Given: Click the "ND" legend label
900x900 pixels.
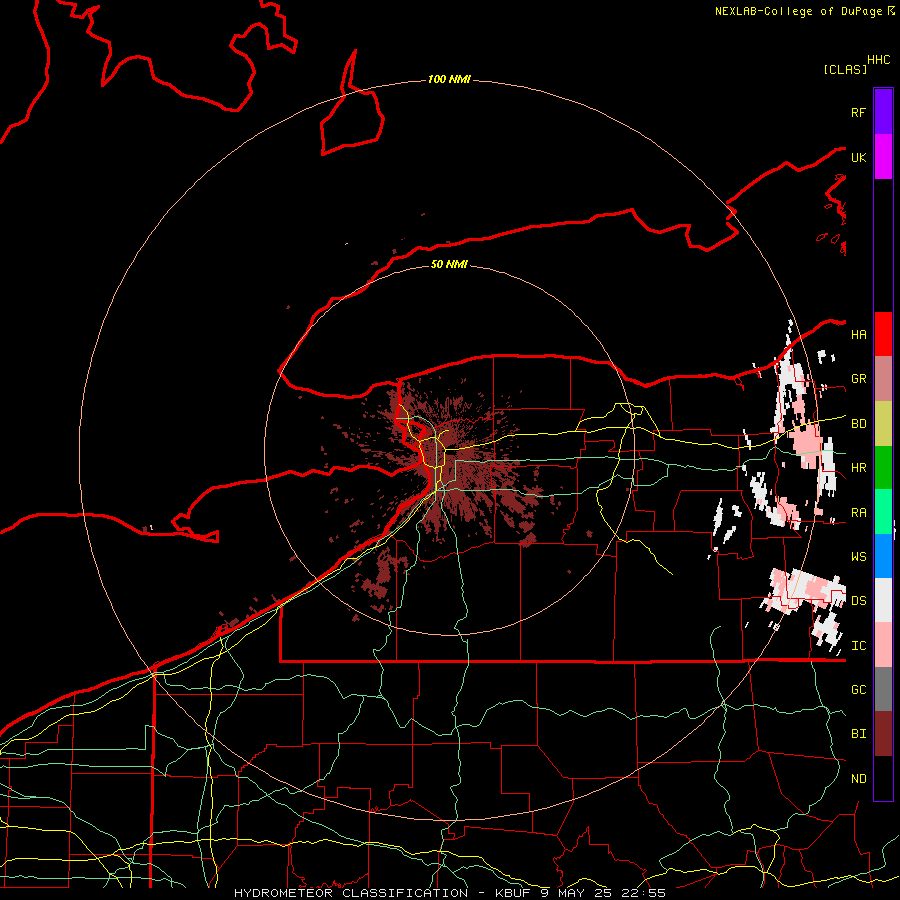Looking at the screenshot, I should tap(858, 779).
